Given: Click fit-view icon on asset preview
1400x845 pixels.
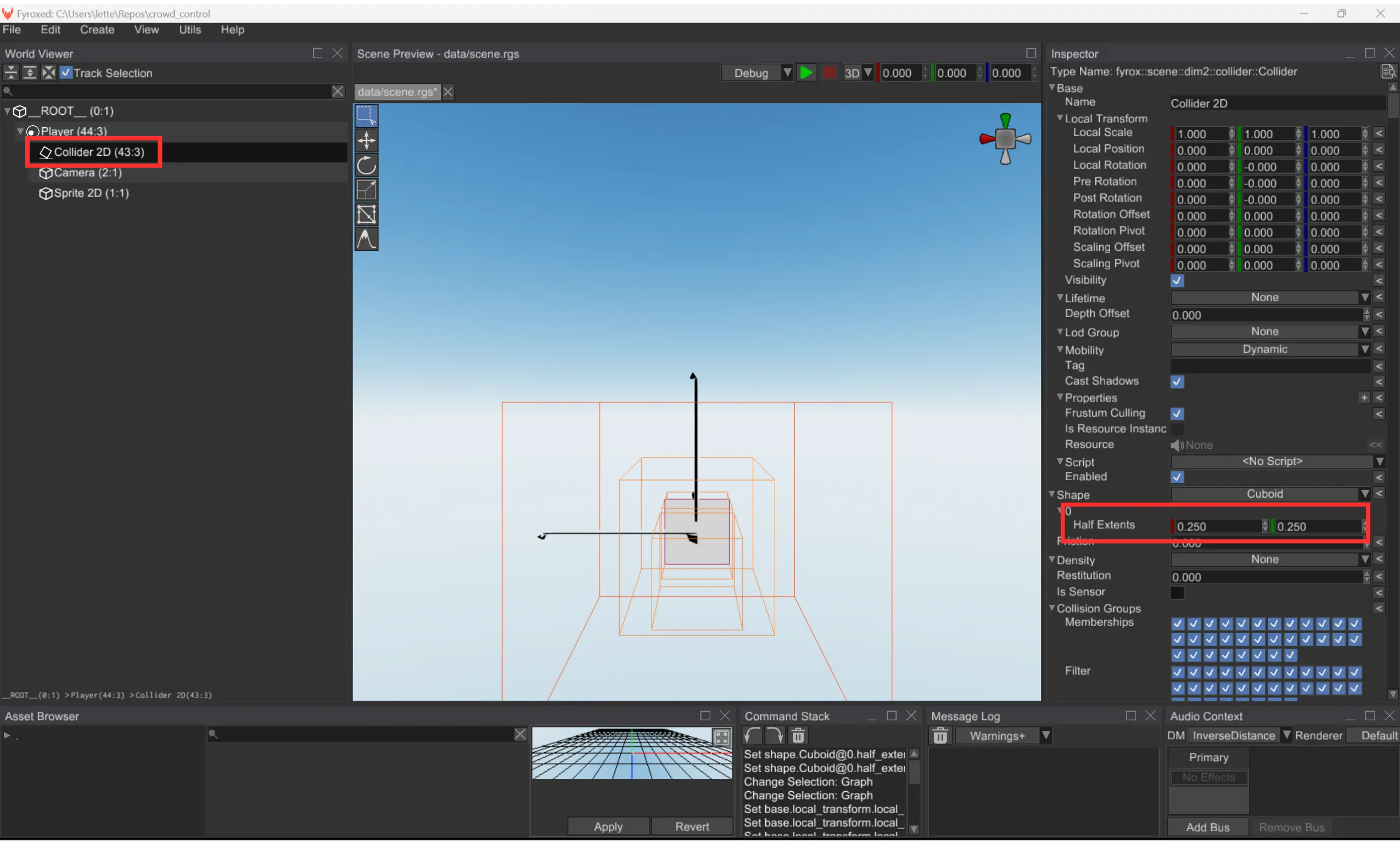Looking at the screenshot, I should coord(721,737).
